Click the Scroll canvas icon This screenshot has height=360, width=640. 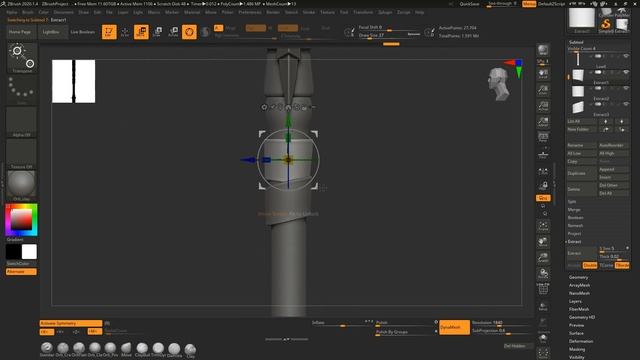point(543,74)
